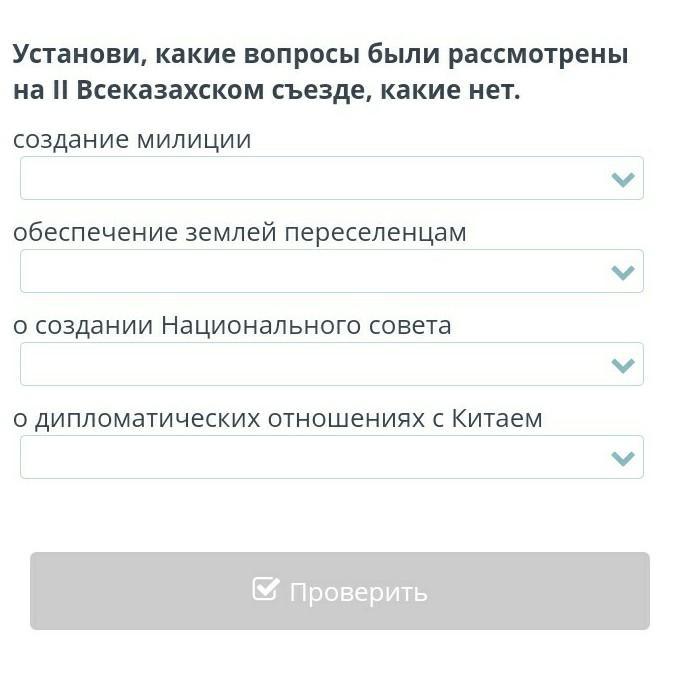This screenshot has height=674, width=700.
Task: Open the 'создание милиции' answer dropdown
Action: 331,179
